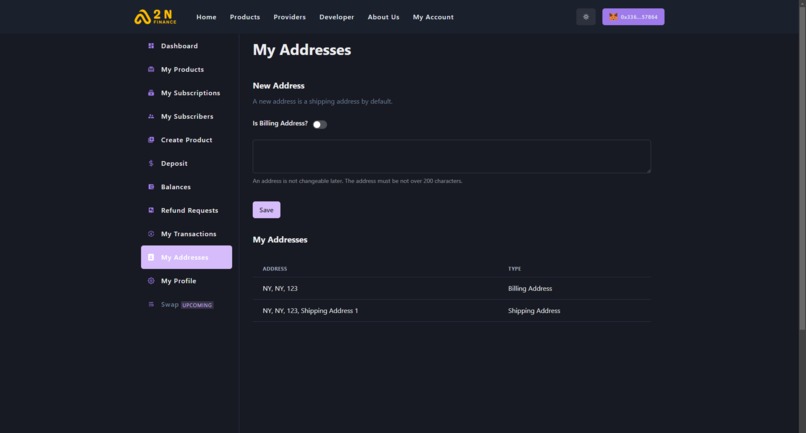This screenshot has width=806, height=433.
Task: Open the Products menu item
Action: tap(245, 17)
